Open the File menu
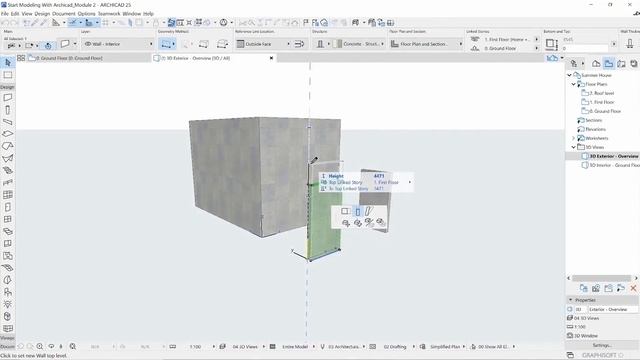The height and width of the screenshot is (360, 640). [x=5, y=13]
